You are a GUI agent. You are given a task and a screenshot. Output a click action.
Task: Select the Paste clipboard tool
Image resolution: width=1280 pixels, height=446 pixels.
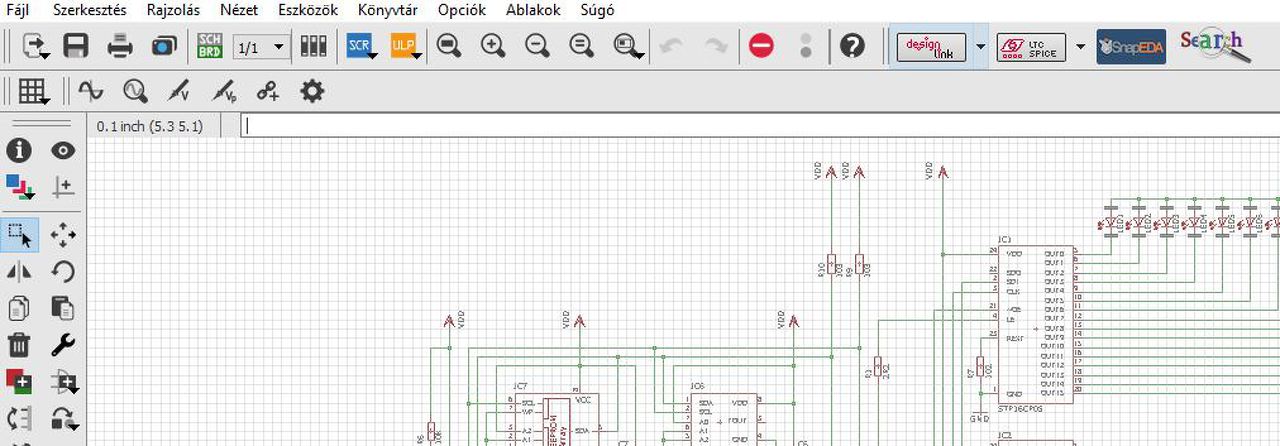[63, 308]
